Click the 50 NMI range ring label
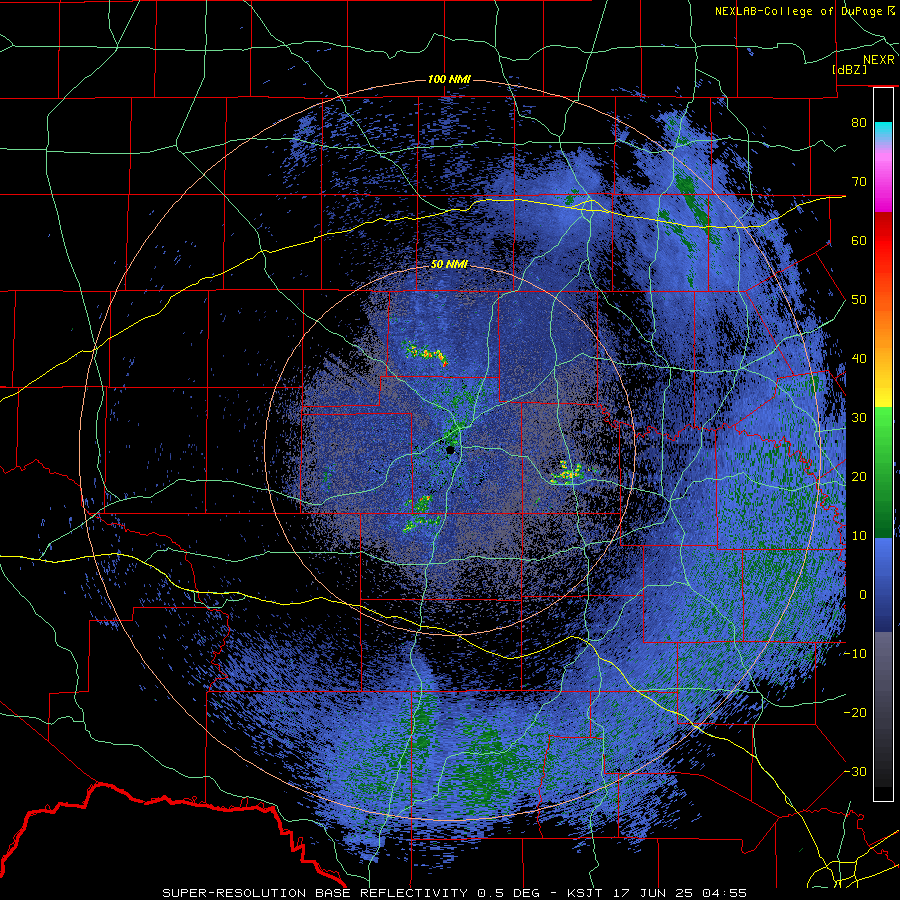This screenshot has width=900, height=900. pyautogui.click(x=449, y=265)
